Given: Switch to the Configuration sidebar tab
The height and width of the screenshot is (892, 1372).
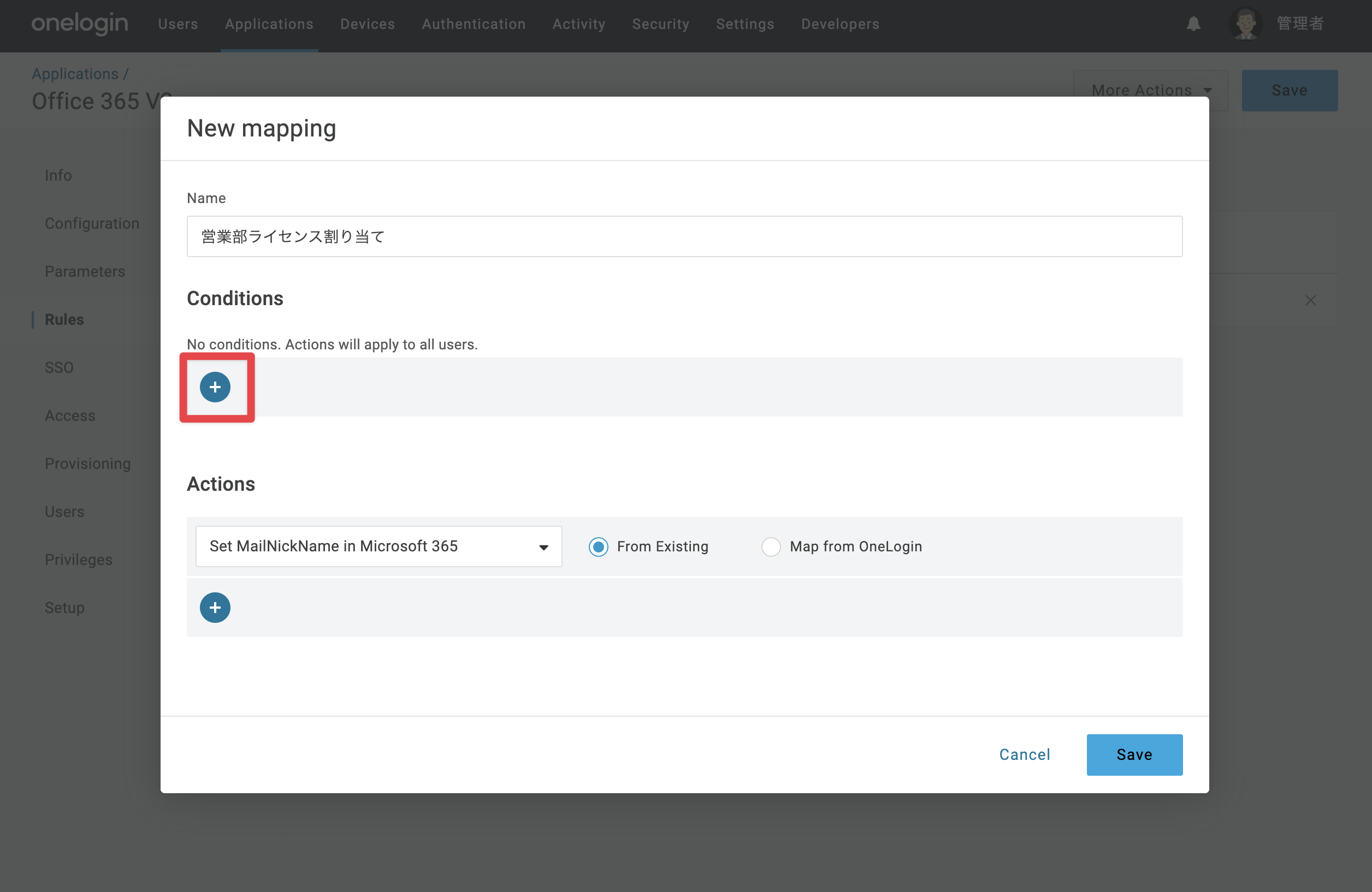Looking at the screenshot, I should coord(92,223).
